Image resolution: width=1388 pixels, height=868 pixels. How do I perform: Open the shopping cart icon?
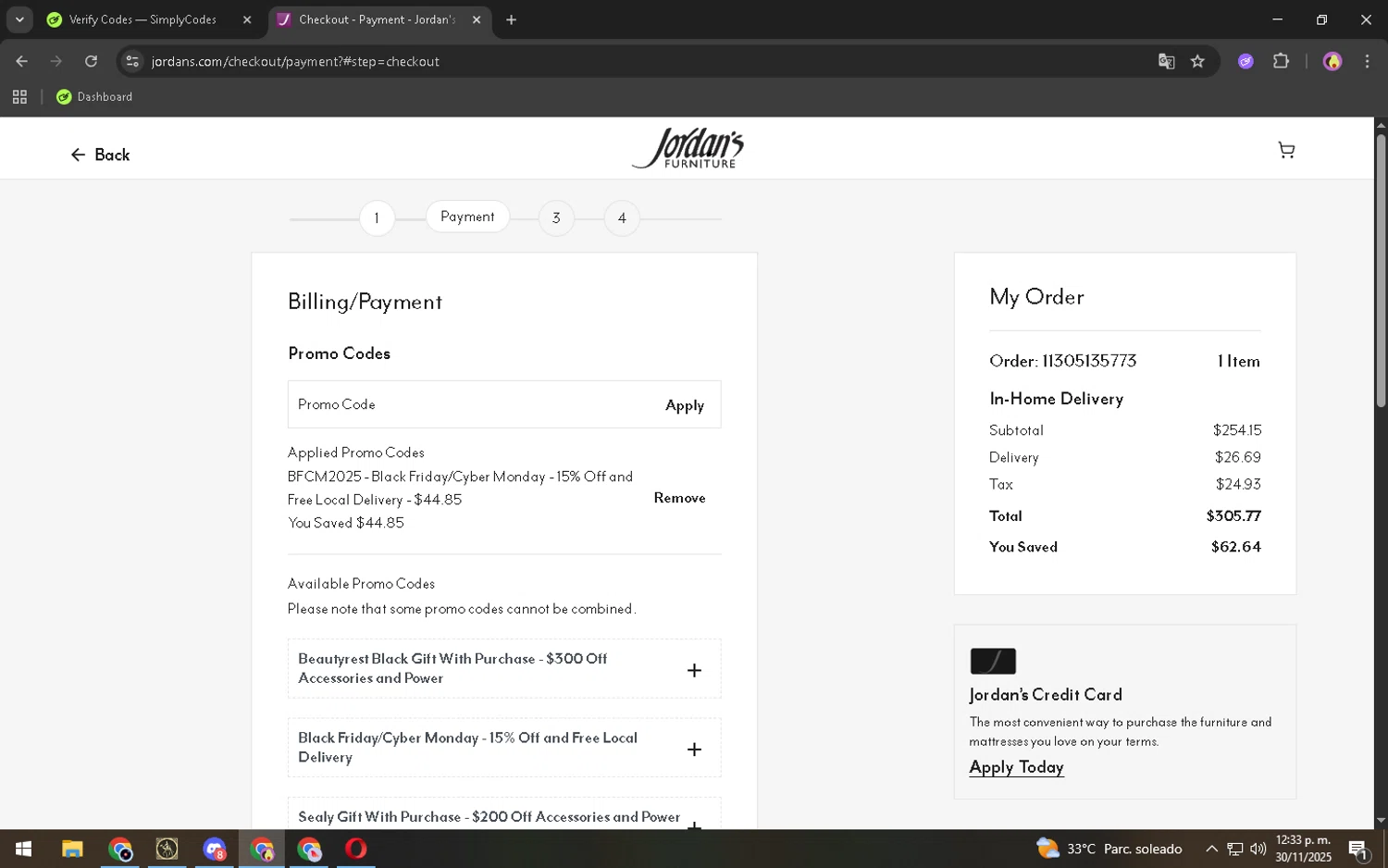tap(1286, 150)
